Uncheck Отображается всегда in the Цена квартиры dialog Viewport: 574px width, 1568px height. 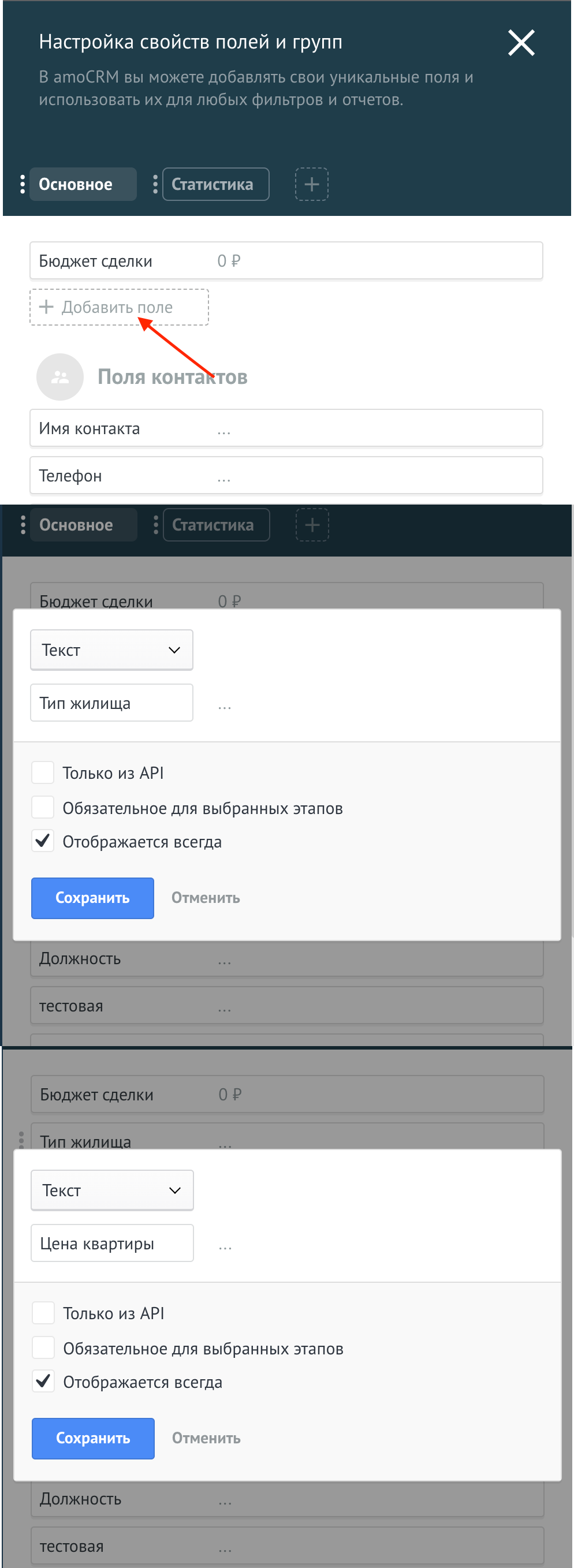(44, 1382)
